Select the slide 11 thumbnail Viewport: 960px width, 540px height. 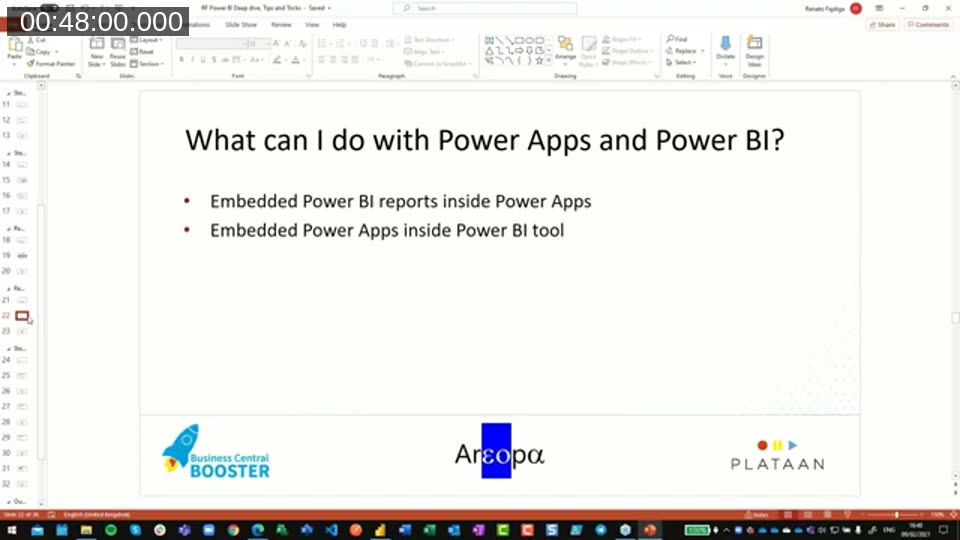click(21, 105)
